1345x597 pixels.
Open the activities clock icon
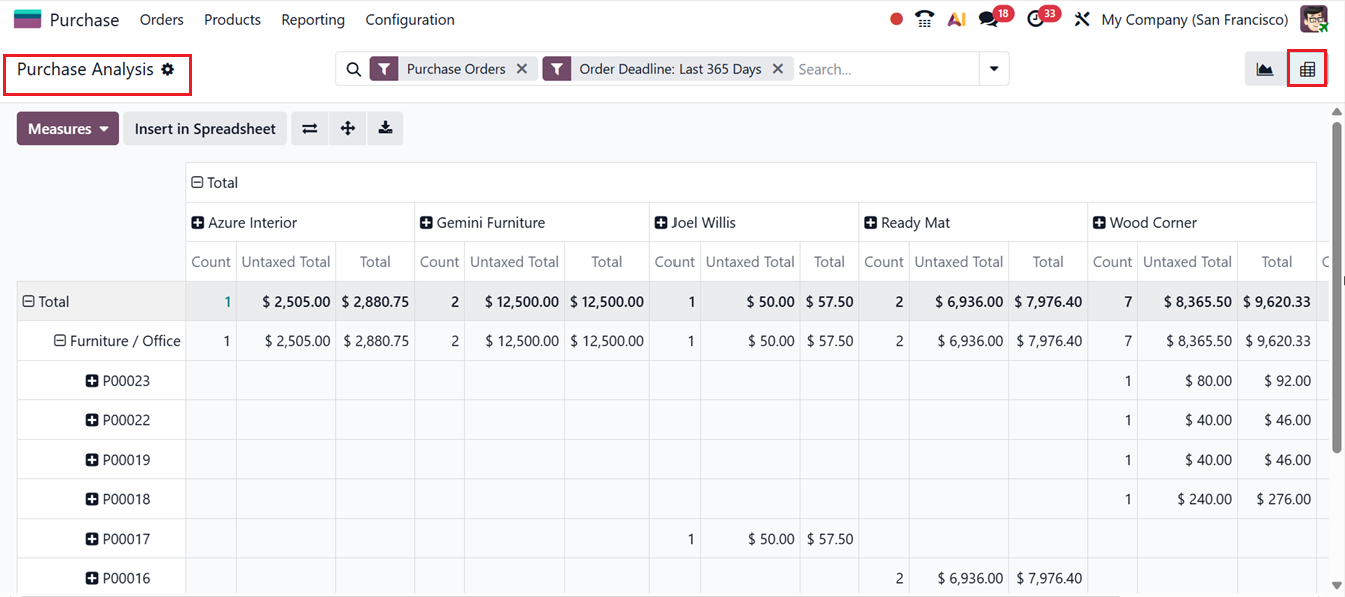[x=1036, y=19]
